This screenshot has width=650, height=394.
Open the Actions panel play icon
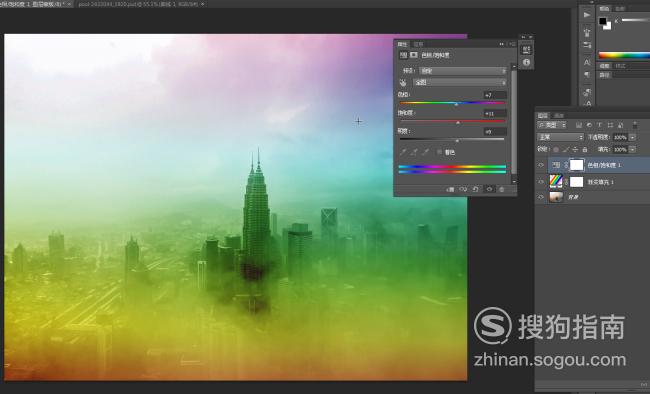587,15
